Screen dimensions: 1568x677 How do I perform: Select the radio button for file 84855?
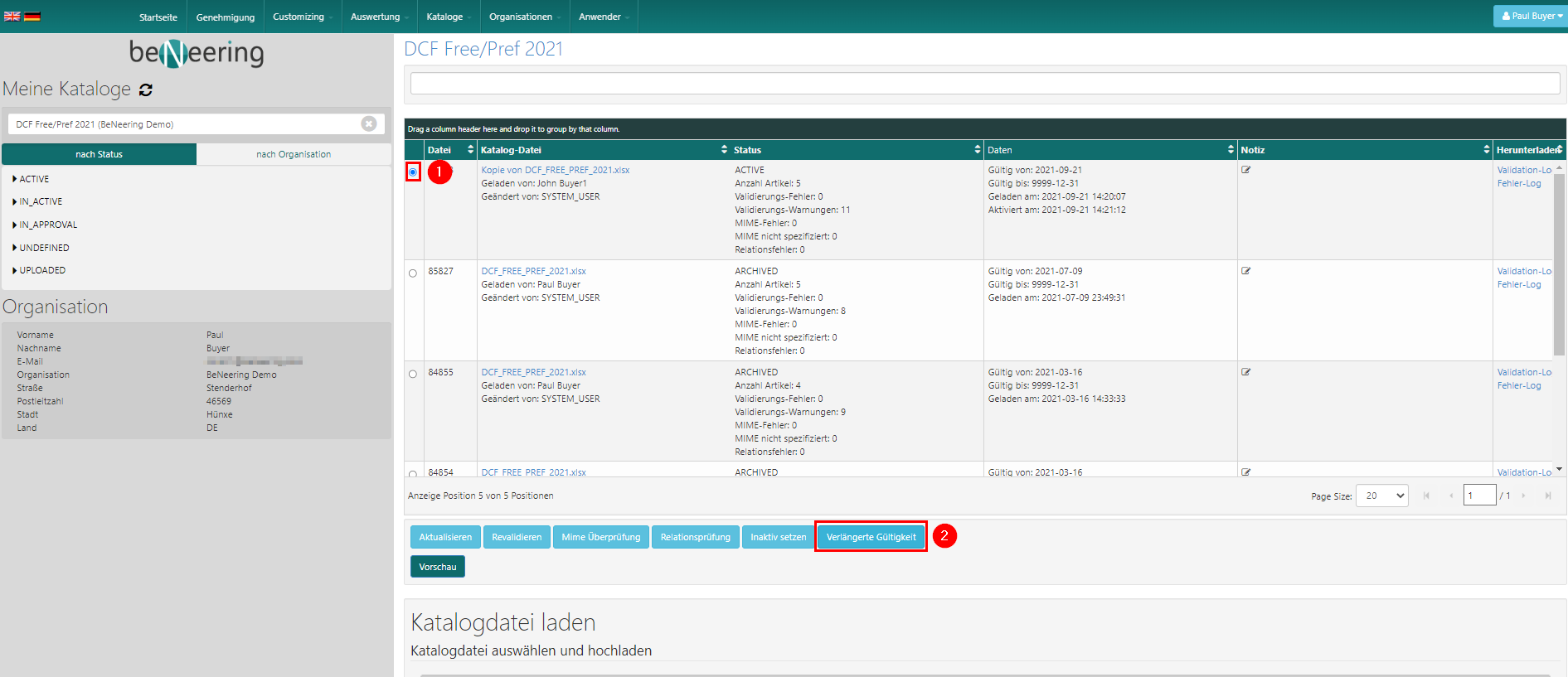(413, 374)
